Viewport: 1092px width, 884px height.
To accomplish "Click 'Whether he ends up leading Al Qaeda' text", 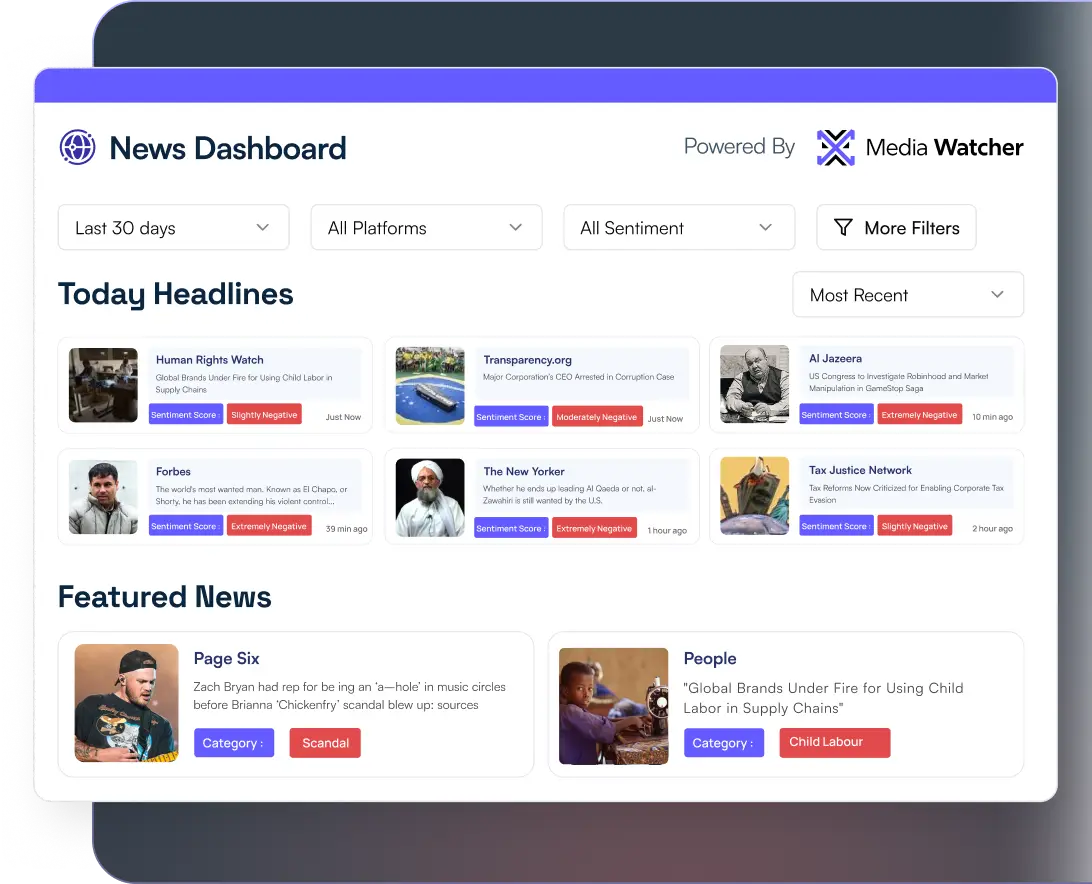I will pos(570,495).
